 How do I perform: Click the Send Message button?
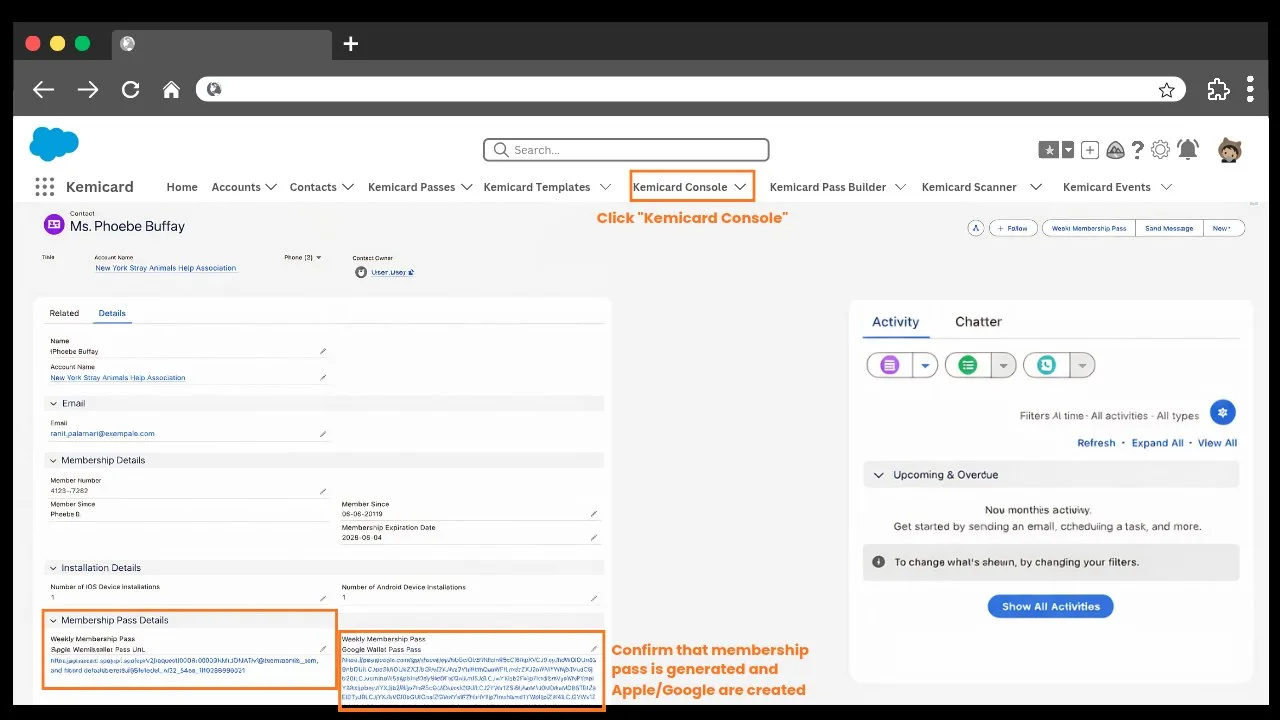tap(1169, 228)
